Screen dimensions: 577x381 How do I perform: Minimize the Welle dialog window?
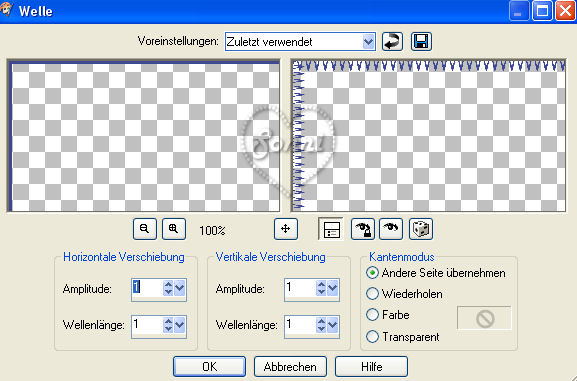coord(518,11)
